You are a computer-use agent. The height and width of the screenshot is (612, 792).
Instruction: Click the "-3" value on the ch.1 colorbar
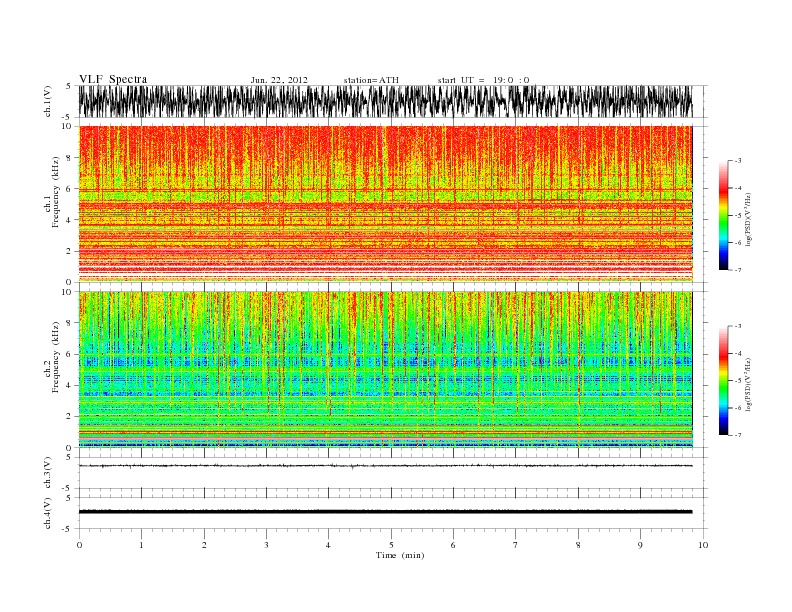click(736, 161)
